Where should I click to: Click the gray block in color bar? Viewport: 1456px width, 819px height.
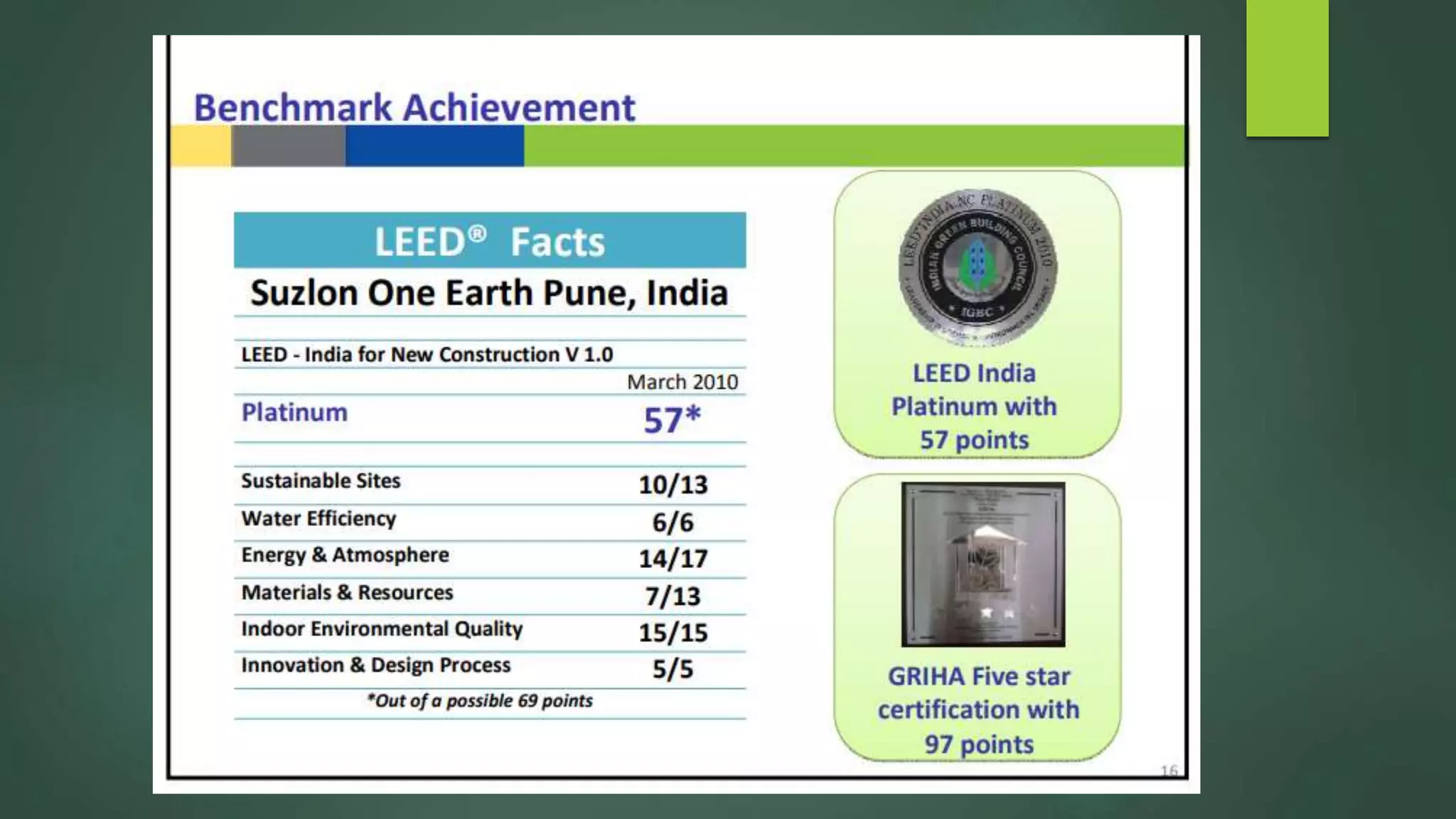click(x=288, y=146)
